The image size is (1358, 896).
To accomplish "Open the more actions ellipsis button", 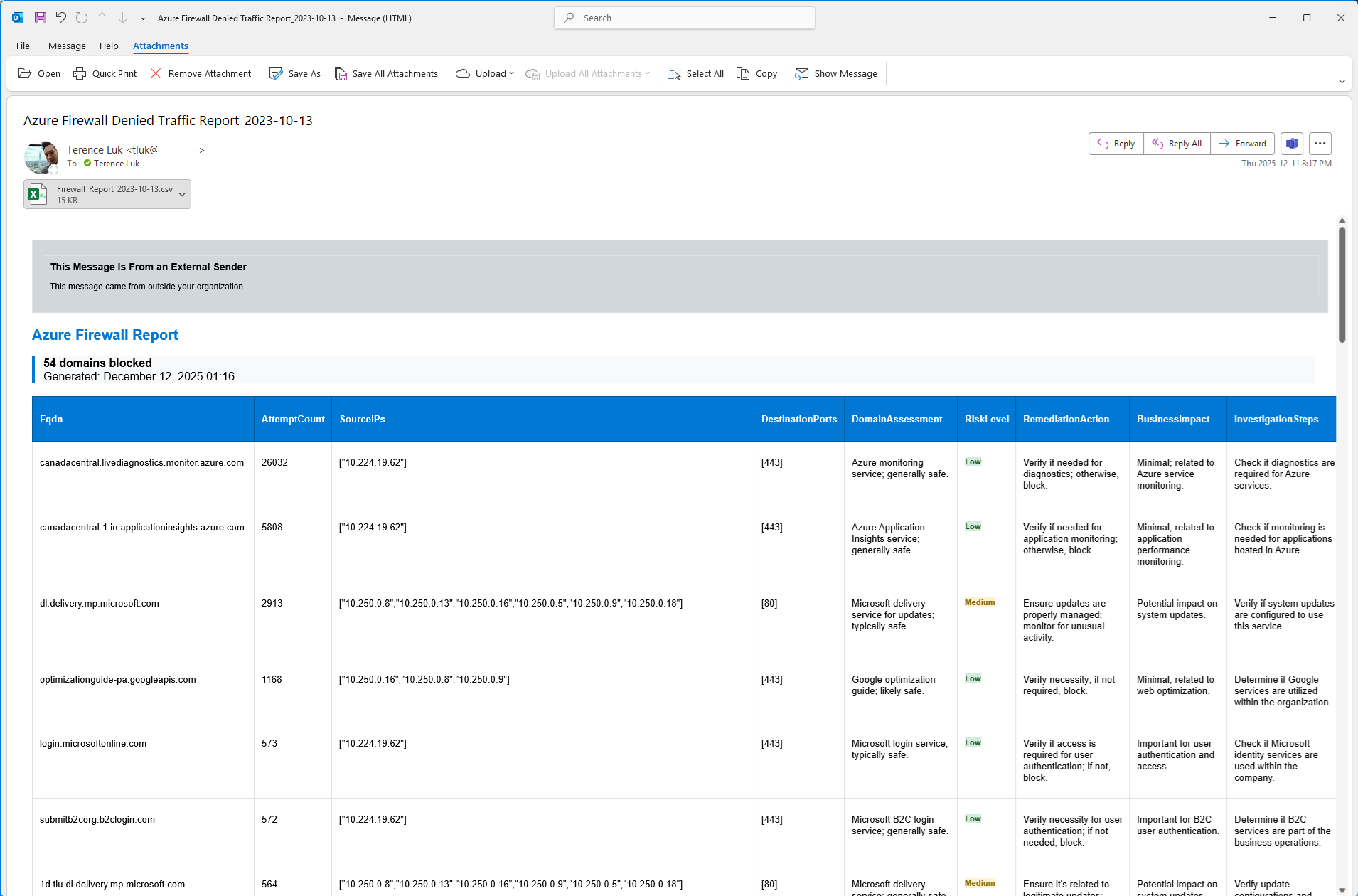I will pos(1320,144).
